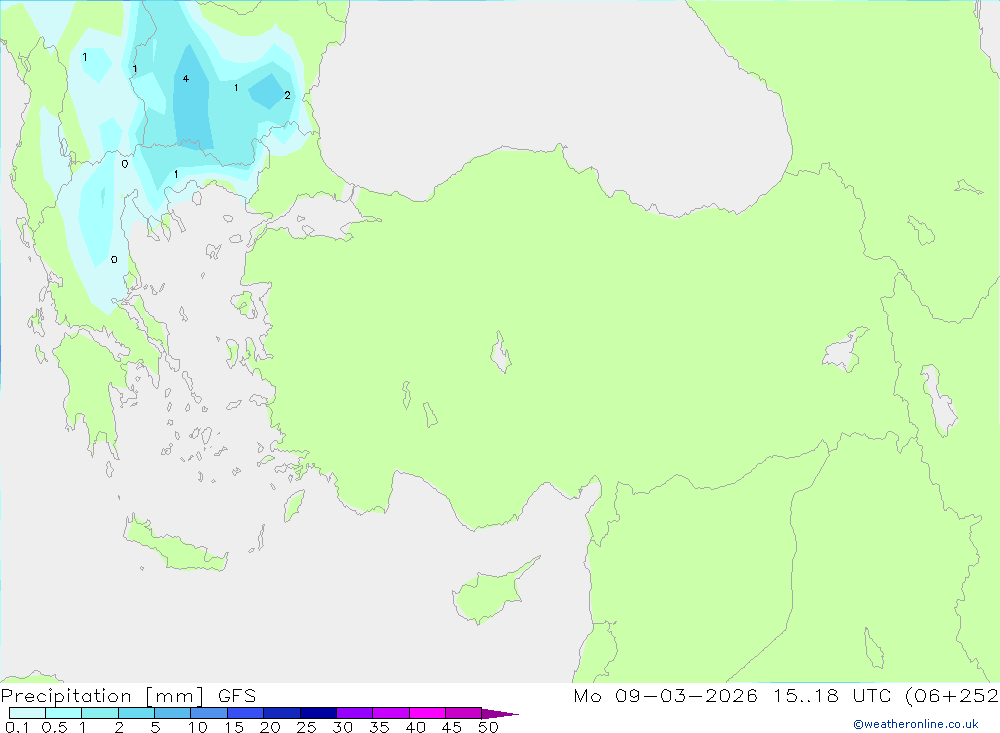Select the 35–40 mm violet legend swatch
Viewport: 1000px width, 733px height.
point(391,713)
